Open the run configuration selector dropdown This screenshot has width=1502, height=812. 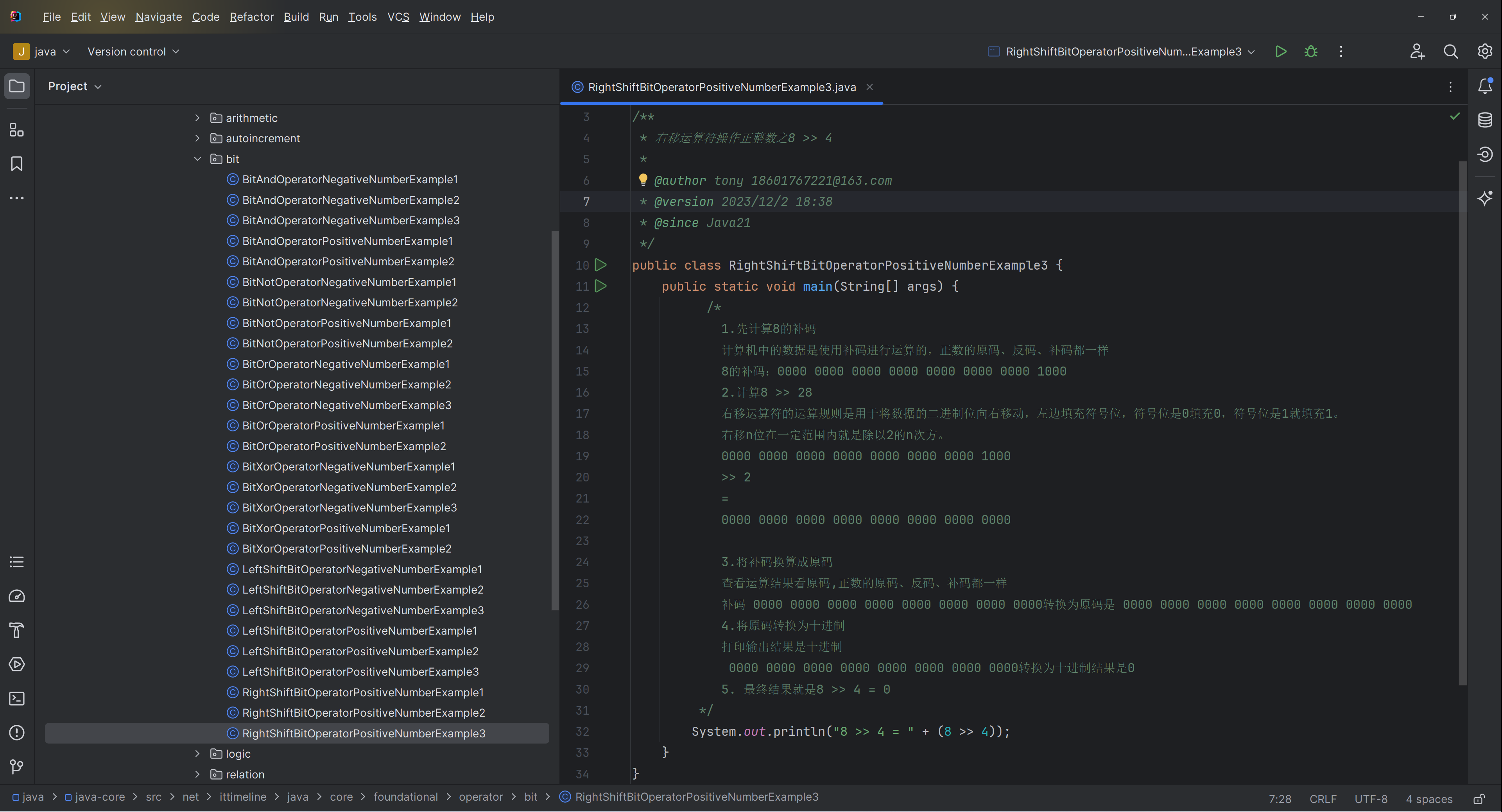1121,51
